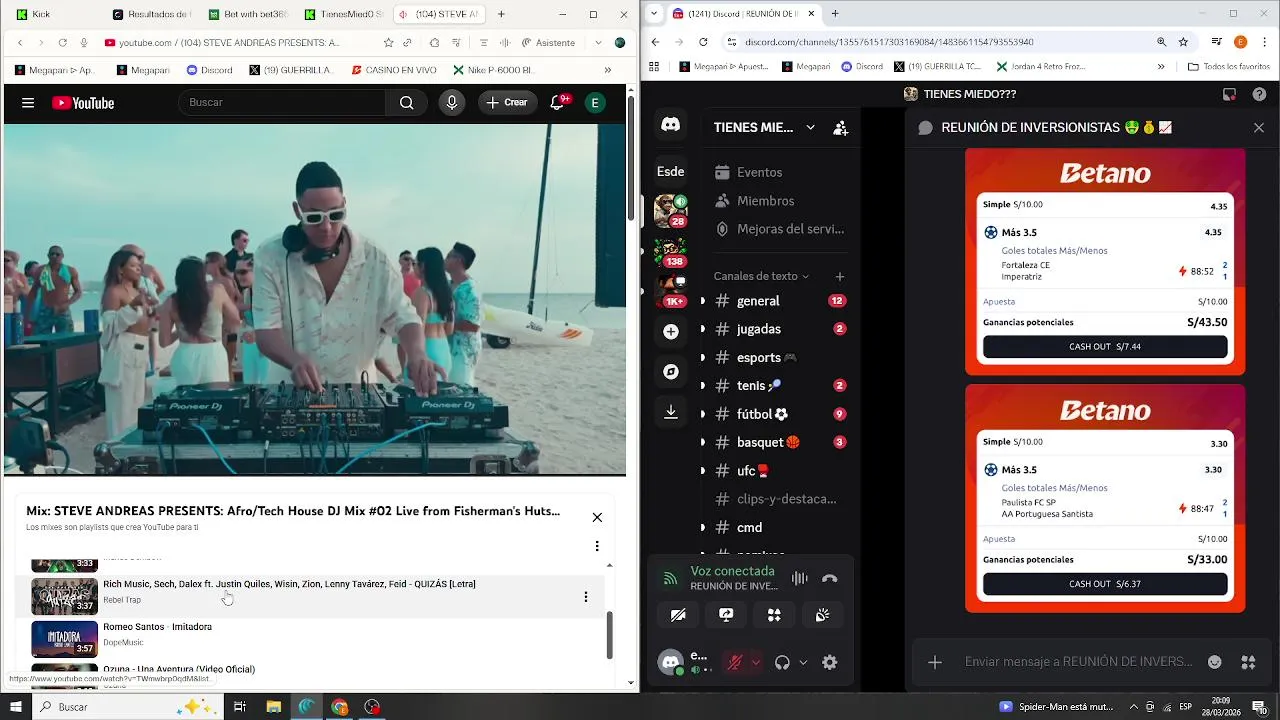1280x720 pixels.
Task: Invite members to TIENES MIE... server
Action: pos(840,128)
